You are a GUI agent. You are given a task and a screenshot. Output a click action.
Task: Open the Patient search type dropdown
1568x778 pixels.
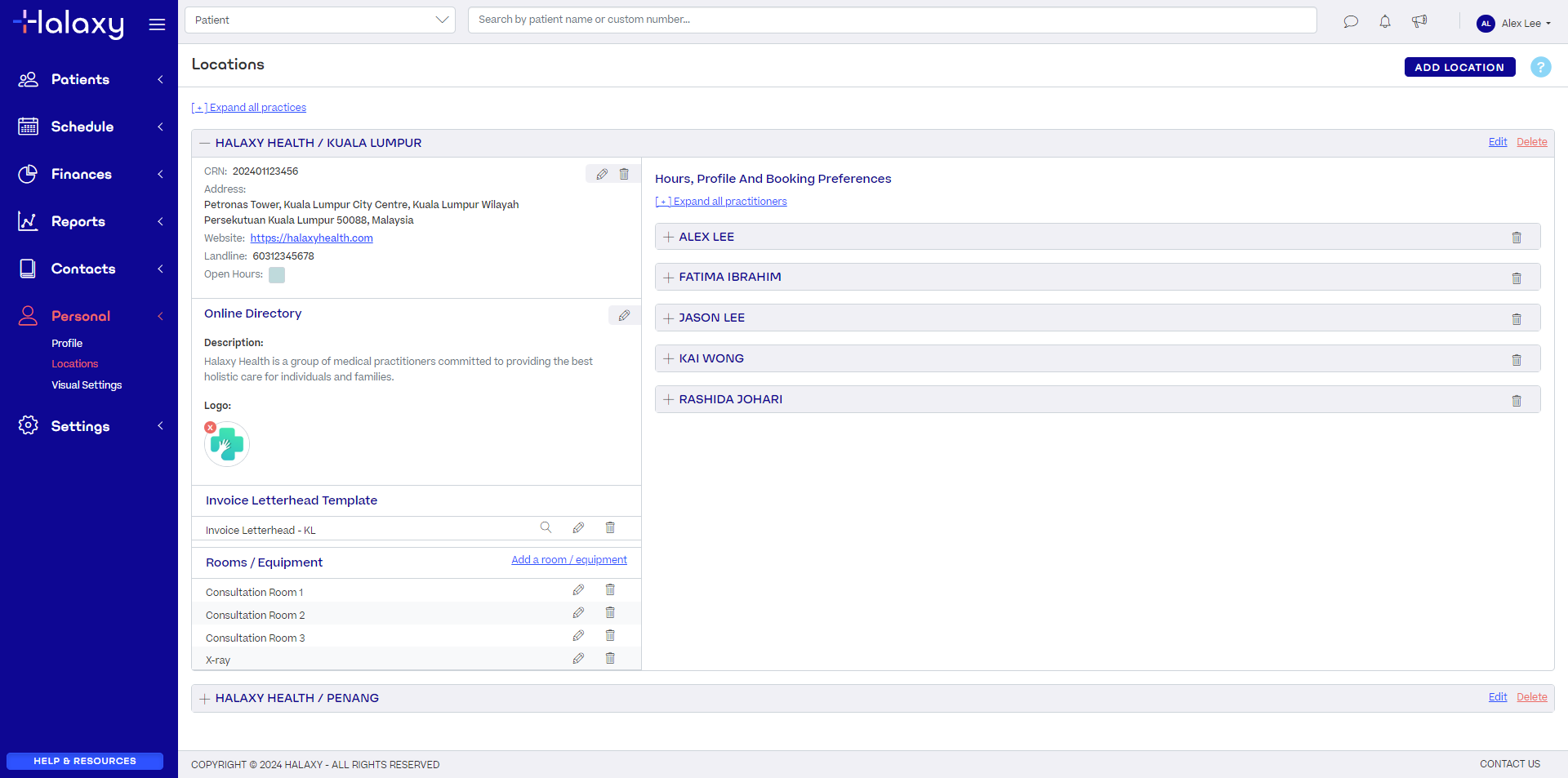point(320,20)
